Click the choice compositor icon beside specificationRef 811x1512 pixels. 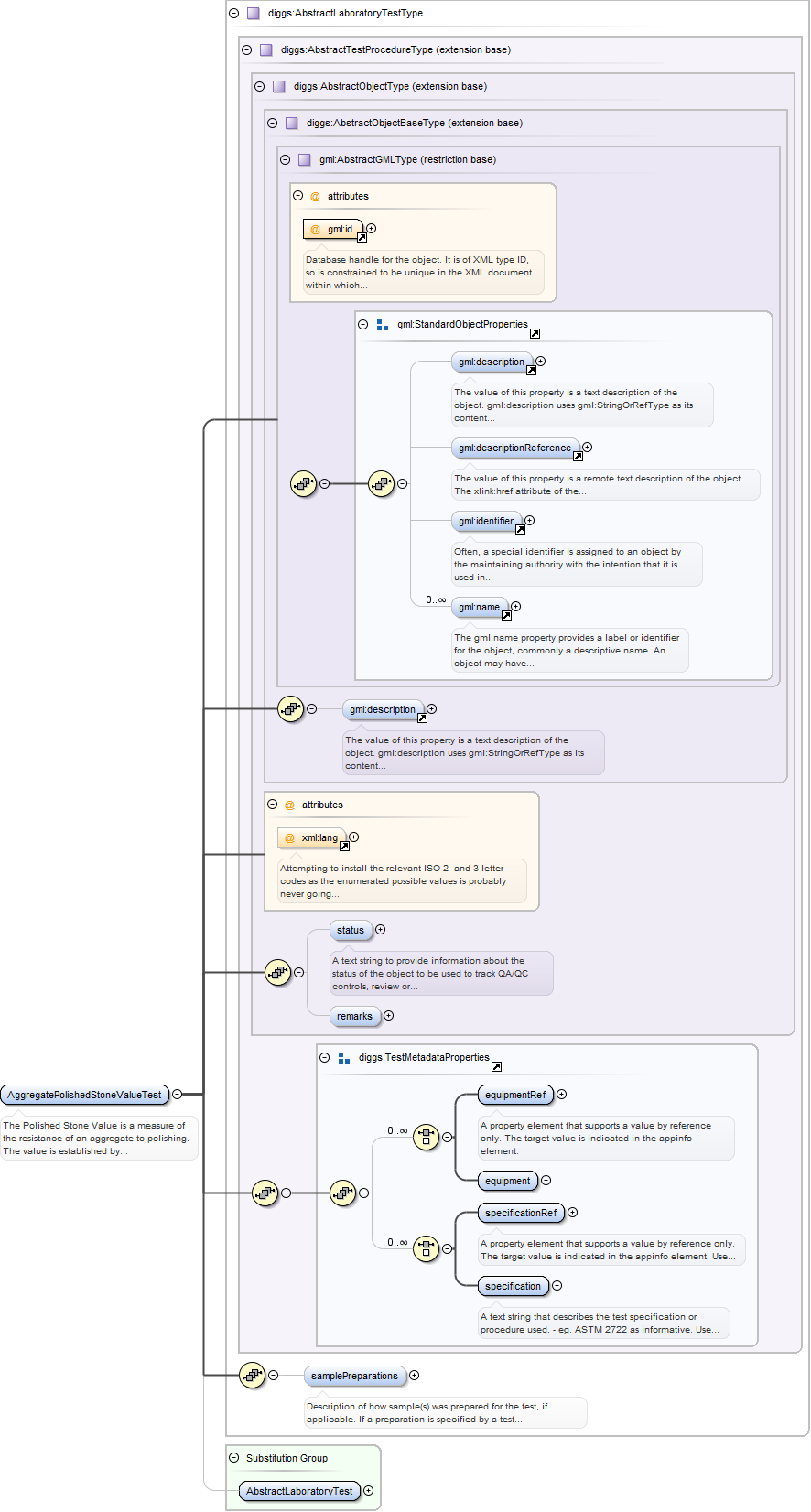pos(426,1248)
